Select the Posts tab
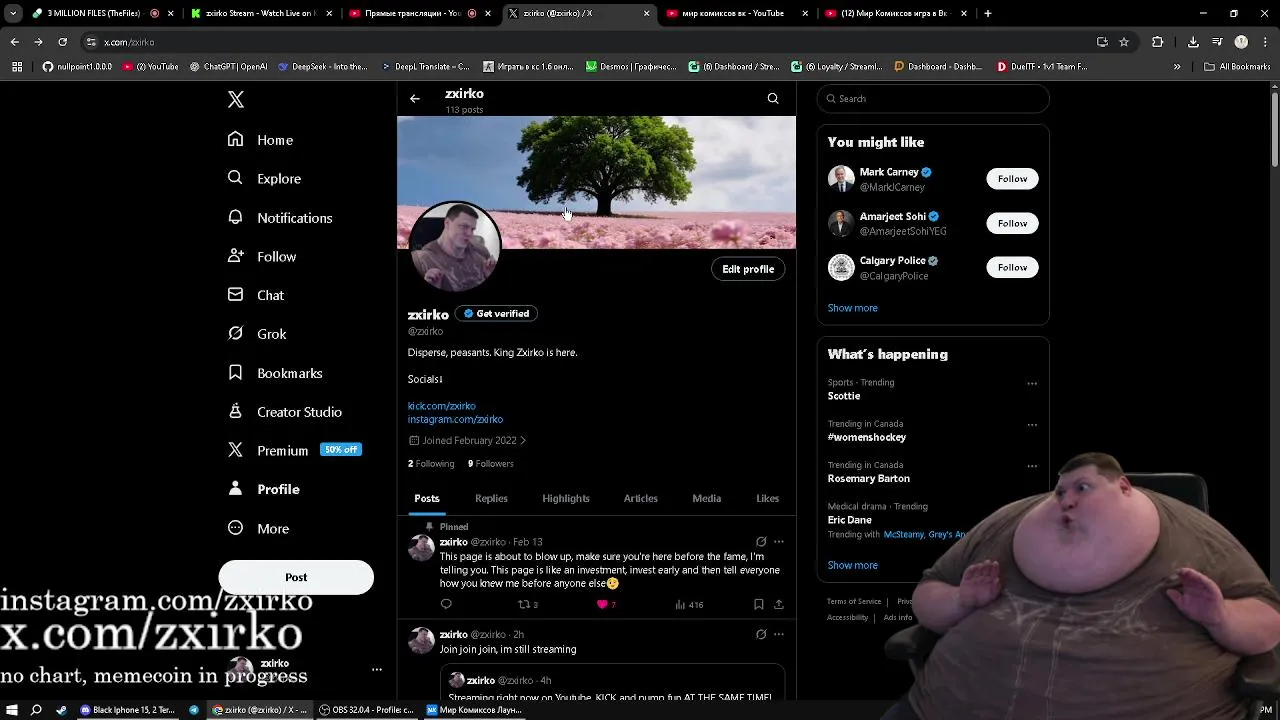This screenshot has height=720, width=1280. pyautogui.click(x=427, y=498)
